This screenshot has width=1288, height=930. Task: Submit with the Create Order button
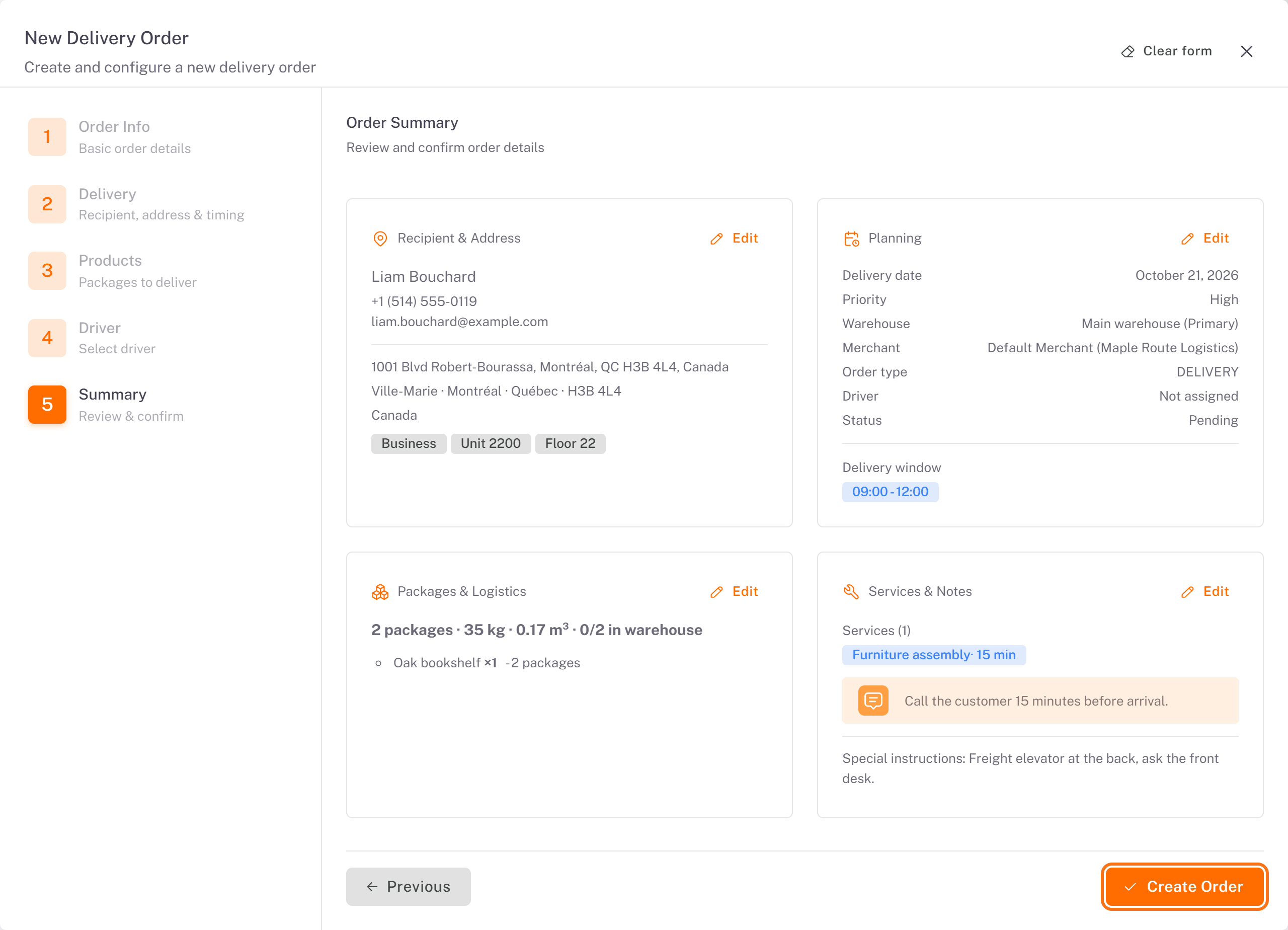click(x=1185, y=887)
